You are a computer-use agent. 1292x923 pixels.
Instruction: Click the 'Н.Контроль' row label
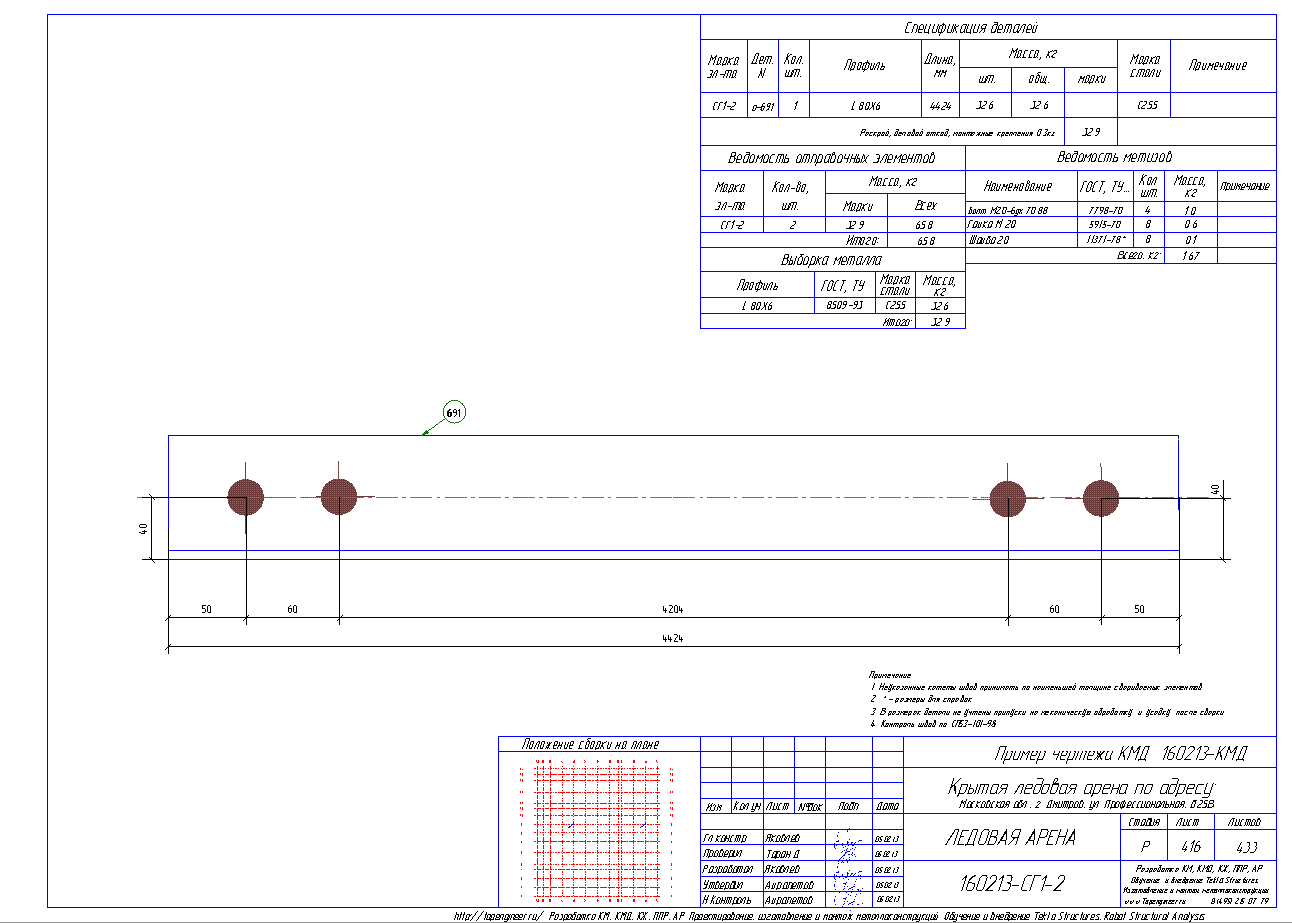tap(729, 900)
